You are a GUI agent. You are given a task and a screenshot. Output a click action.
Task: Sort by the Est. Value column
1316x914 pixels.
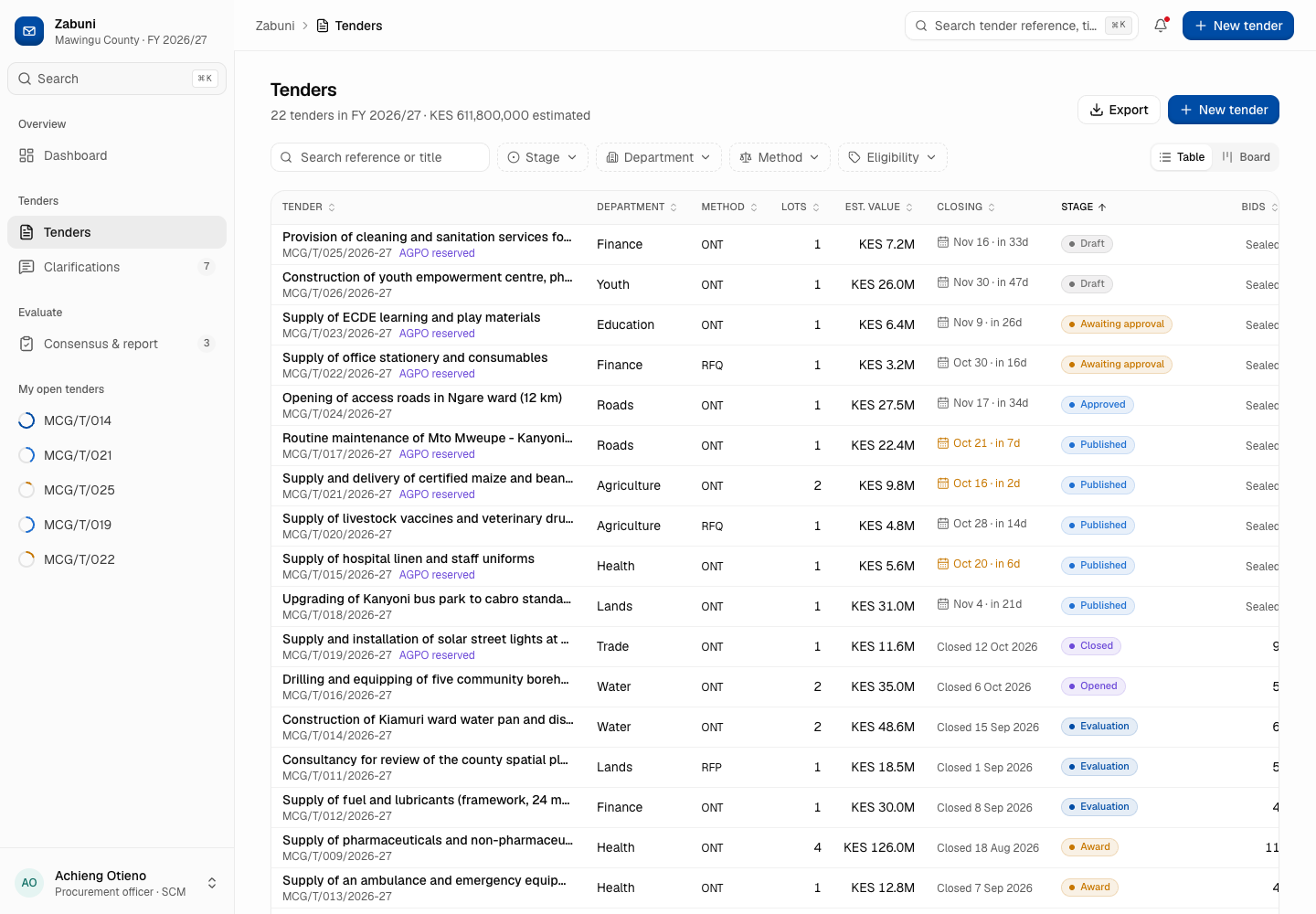(x=879, y=207)
